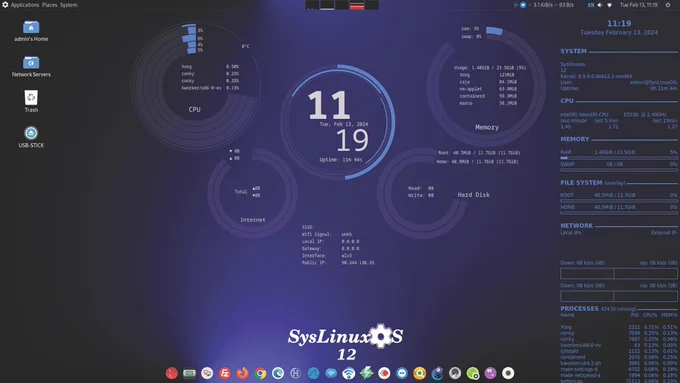
Task: Click the Internet widget label
Action: click(253, 220)
